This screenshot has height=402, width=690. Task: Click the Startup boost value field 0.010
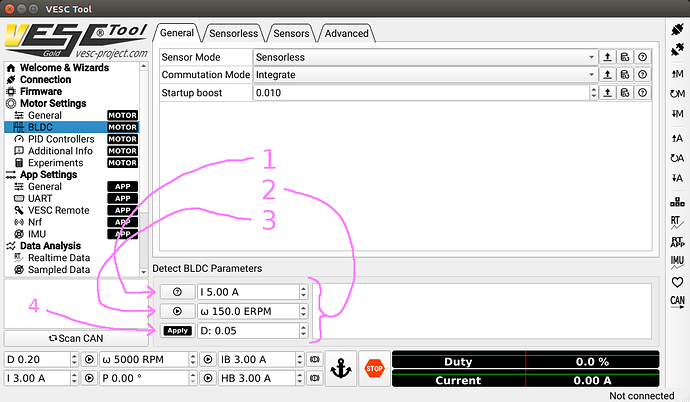coord(421,93)
